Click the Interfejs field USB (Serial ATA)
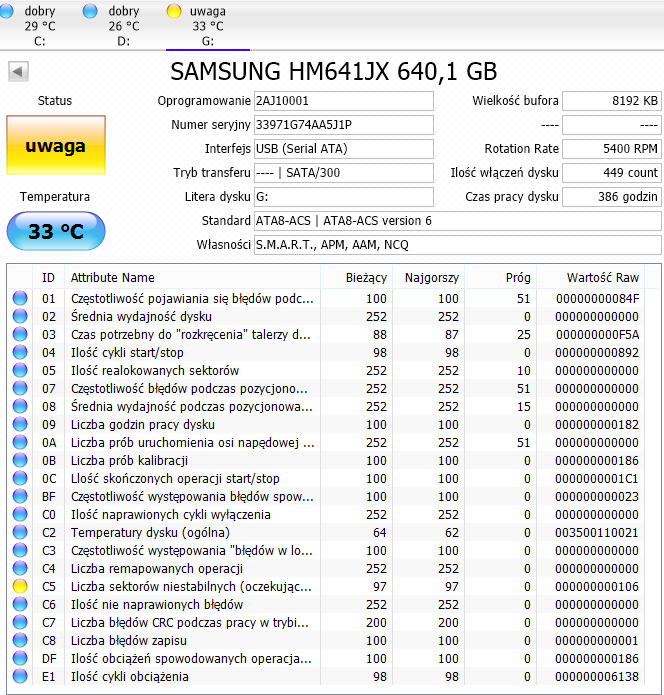Screen dimensions: 664x695 [x=344, y=149]
